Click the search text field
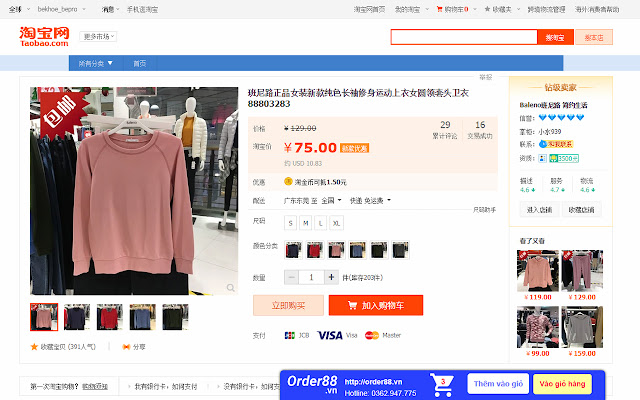Viewport: 640px width, 400px height. (464, 37)
